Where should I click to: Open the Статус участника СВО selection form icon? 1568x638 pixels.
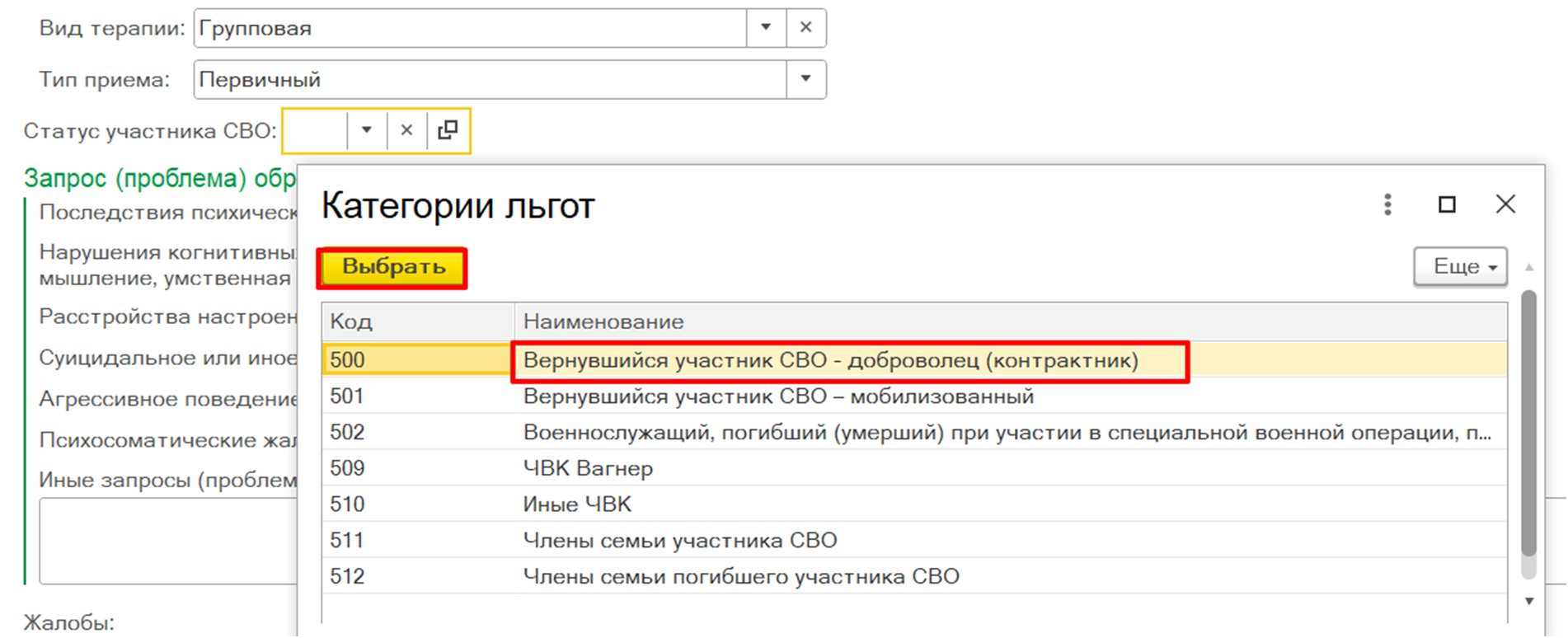(x=448, y=130)
